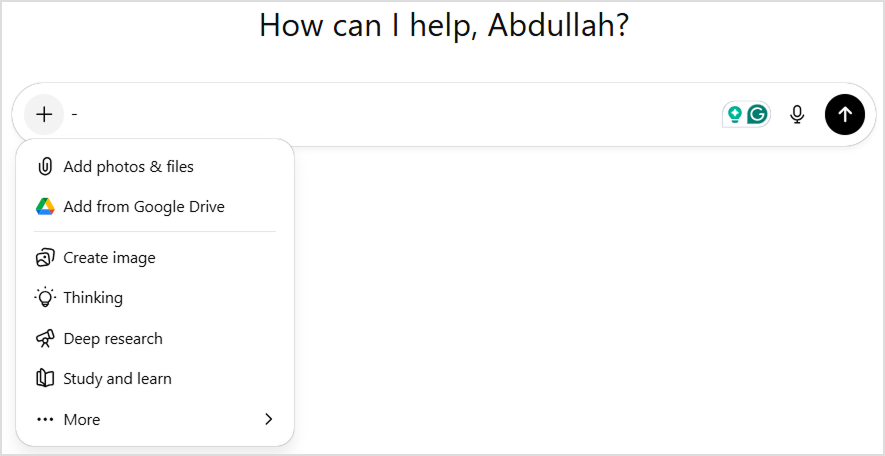This screenshot has height=456, width=885.
Task: Click the paperclip icon for attachments
Action: tap(45, 167)
